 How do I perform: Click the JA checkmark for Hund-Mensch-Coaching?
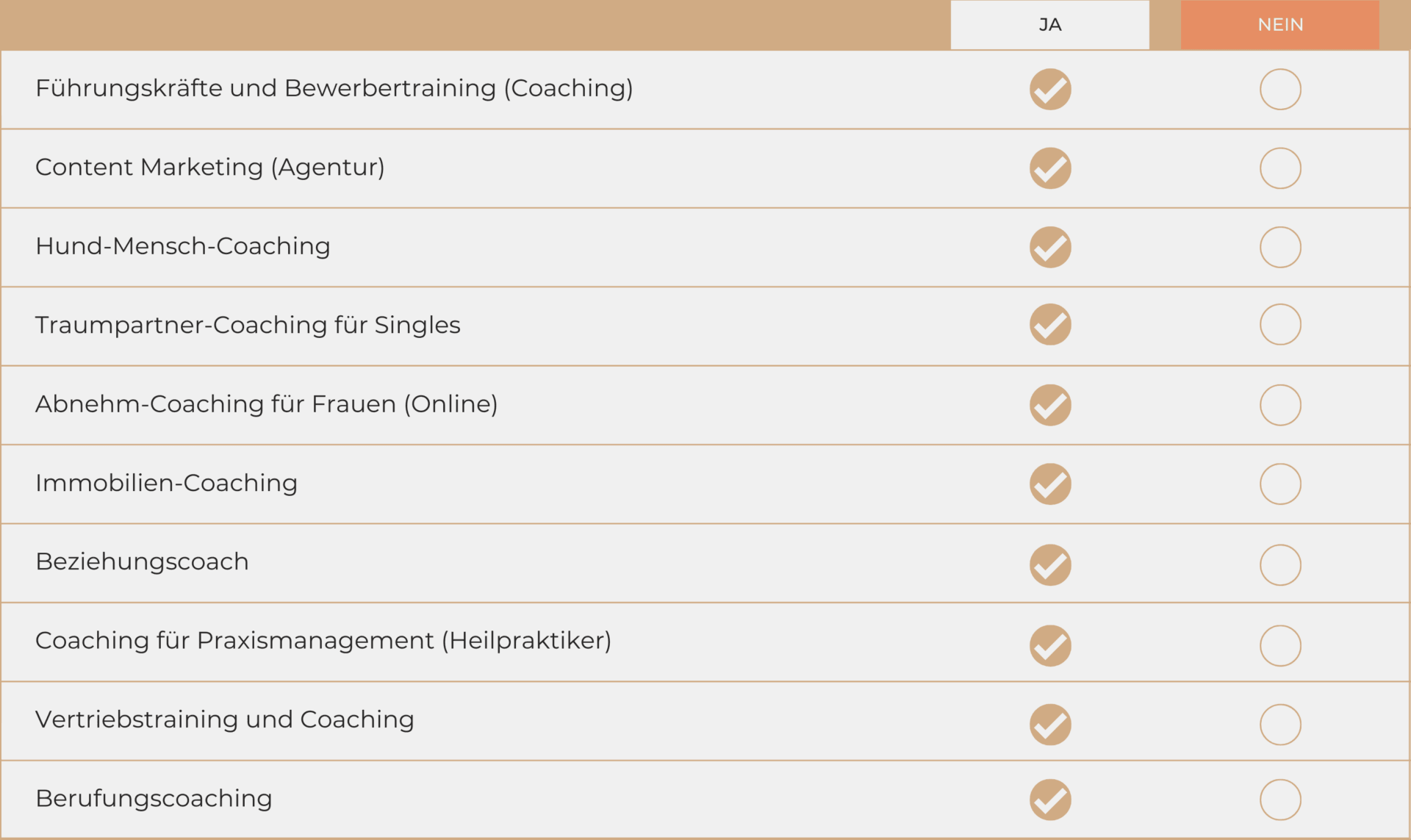pos(1050,247)
